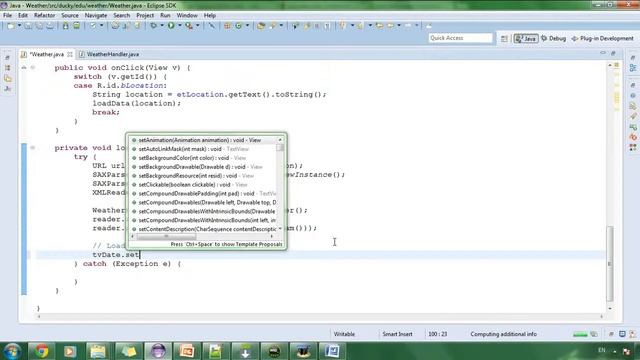This screenshot has height=360, width=640.
Task: Open Eclipse from the taskbar
Action: 158,351
